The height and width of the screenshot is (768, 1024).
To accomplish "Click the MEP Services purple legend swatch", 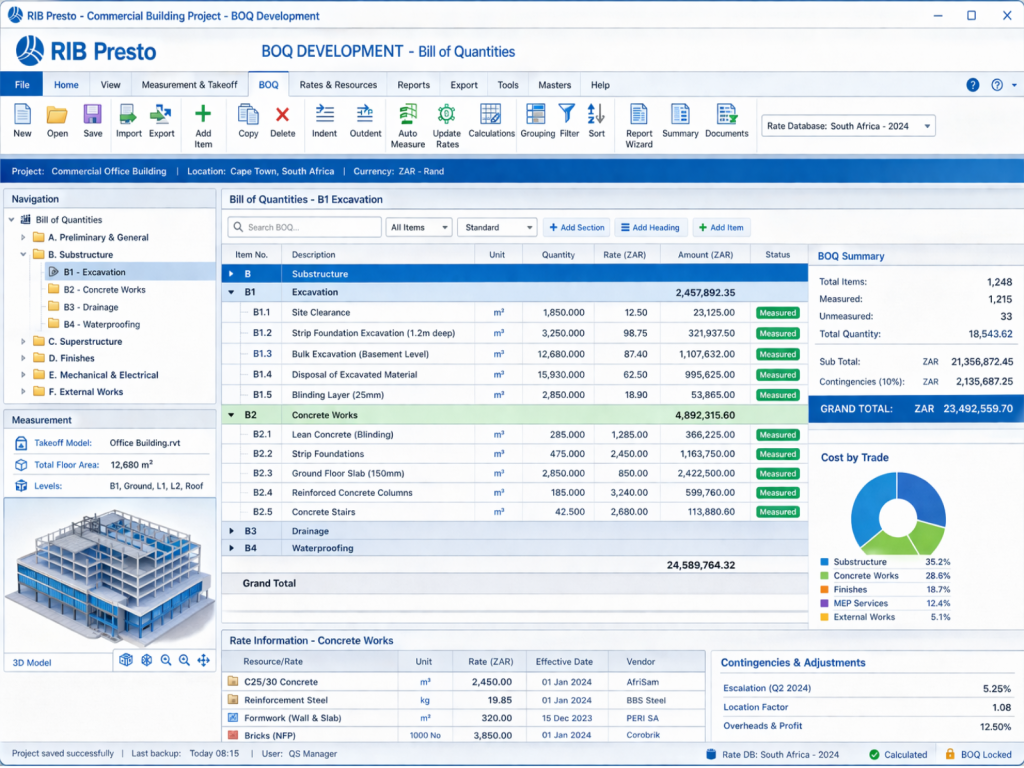I will (x=824, y=603).
